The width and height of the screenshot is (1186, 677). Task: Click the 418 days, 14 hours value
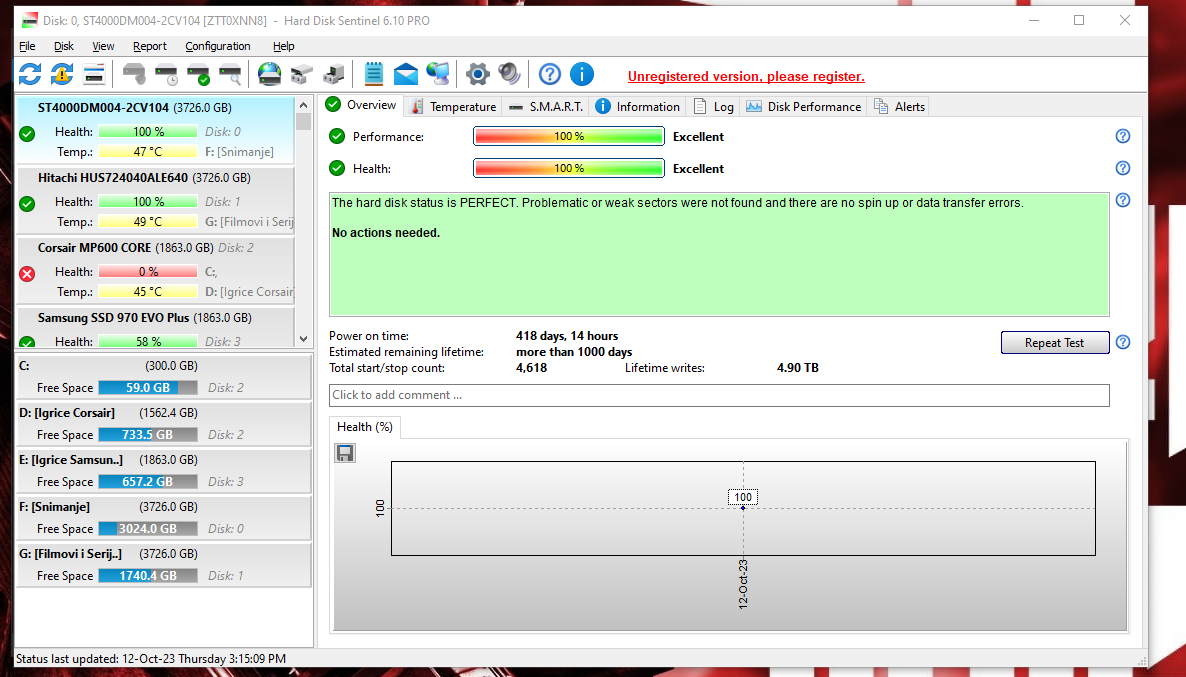point(567,336)
